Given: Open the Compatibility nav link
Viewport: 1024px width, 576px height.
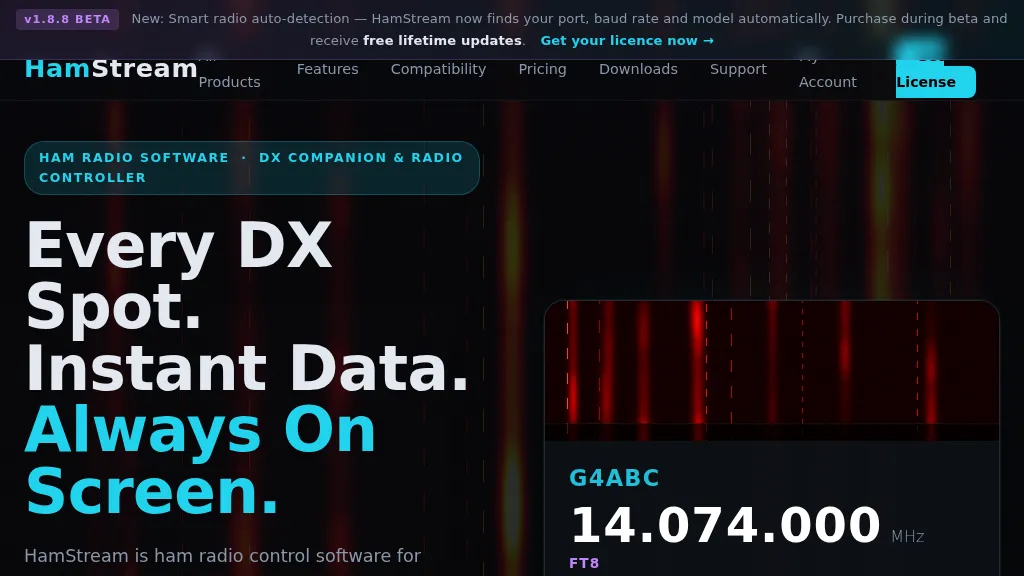Looking at the screenshot, I should [438, 69].
